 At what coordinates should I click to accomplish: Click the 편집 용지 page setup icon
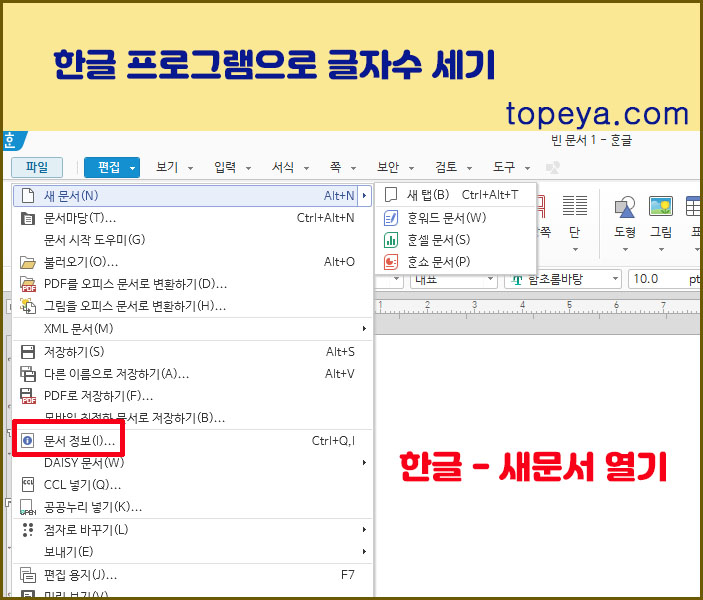point(28,575)
